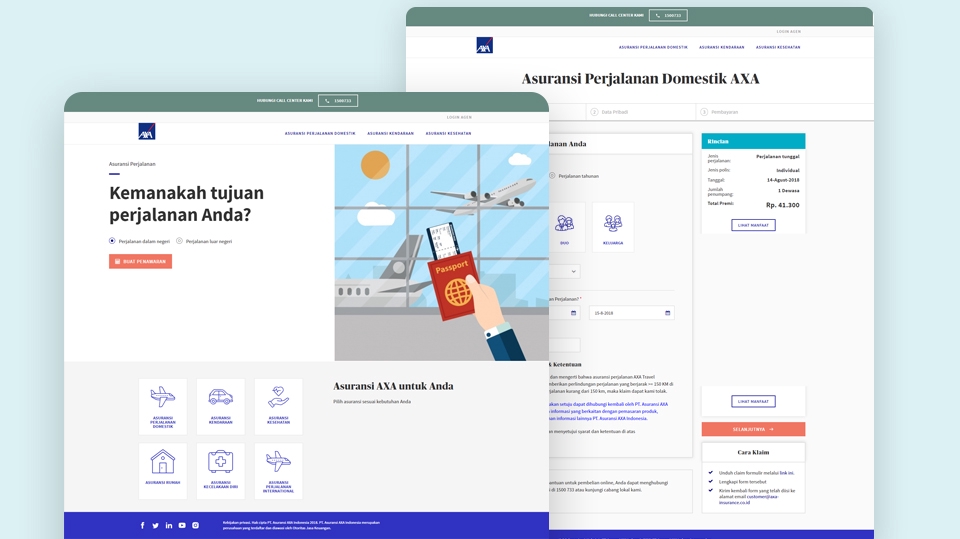Click the 'Perjalanan tunggal' value
The width and height of the screenshot is (960, 539).
click(x=778, y=157)
